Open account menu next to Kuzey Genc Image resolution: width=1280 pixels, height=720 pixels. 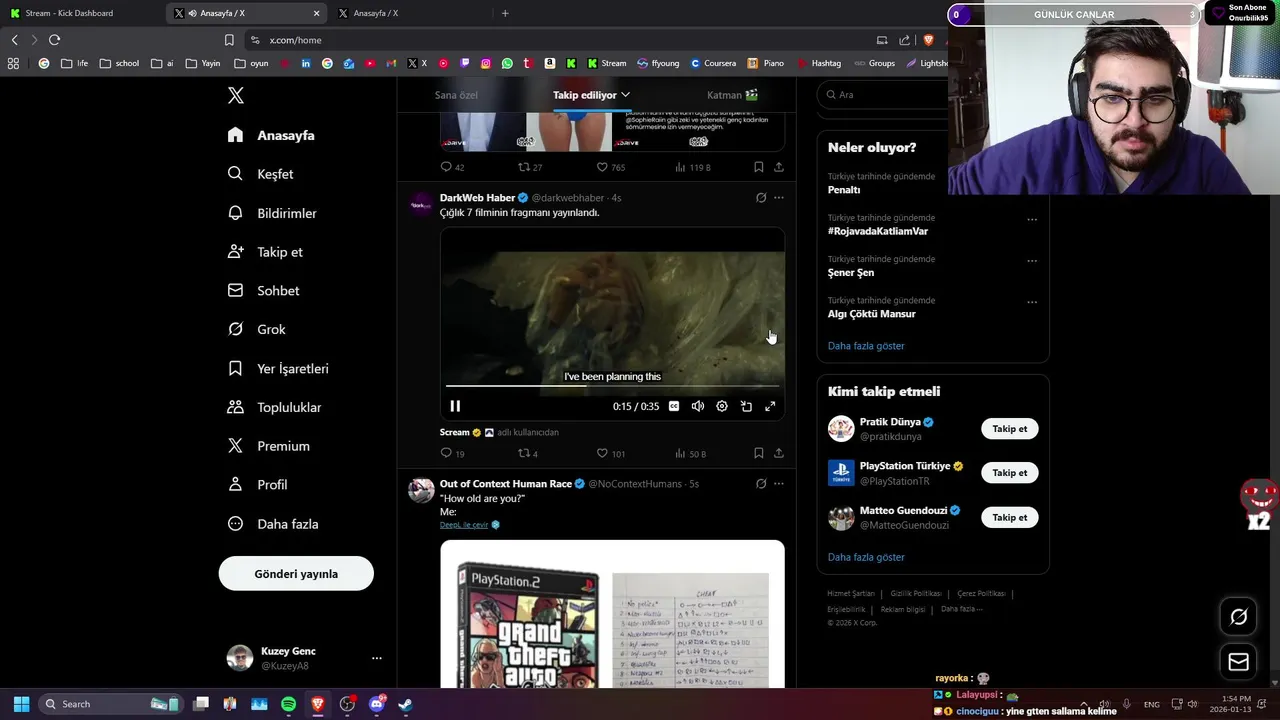pyautogui.click(x=377, y=658)
